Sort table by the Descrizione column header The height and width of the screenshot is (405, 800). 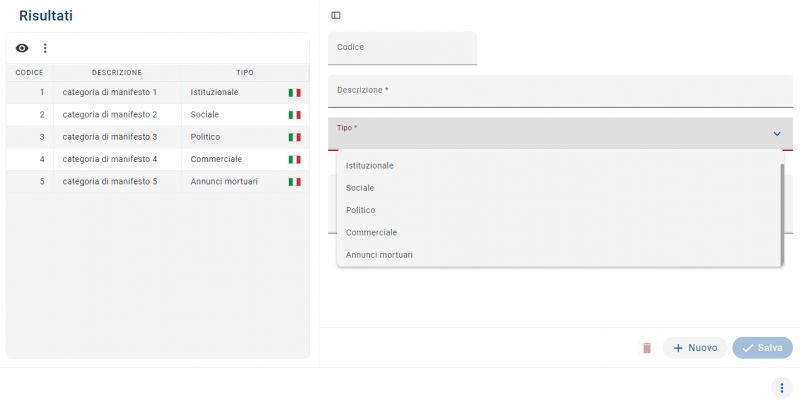[117, 72]
